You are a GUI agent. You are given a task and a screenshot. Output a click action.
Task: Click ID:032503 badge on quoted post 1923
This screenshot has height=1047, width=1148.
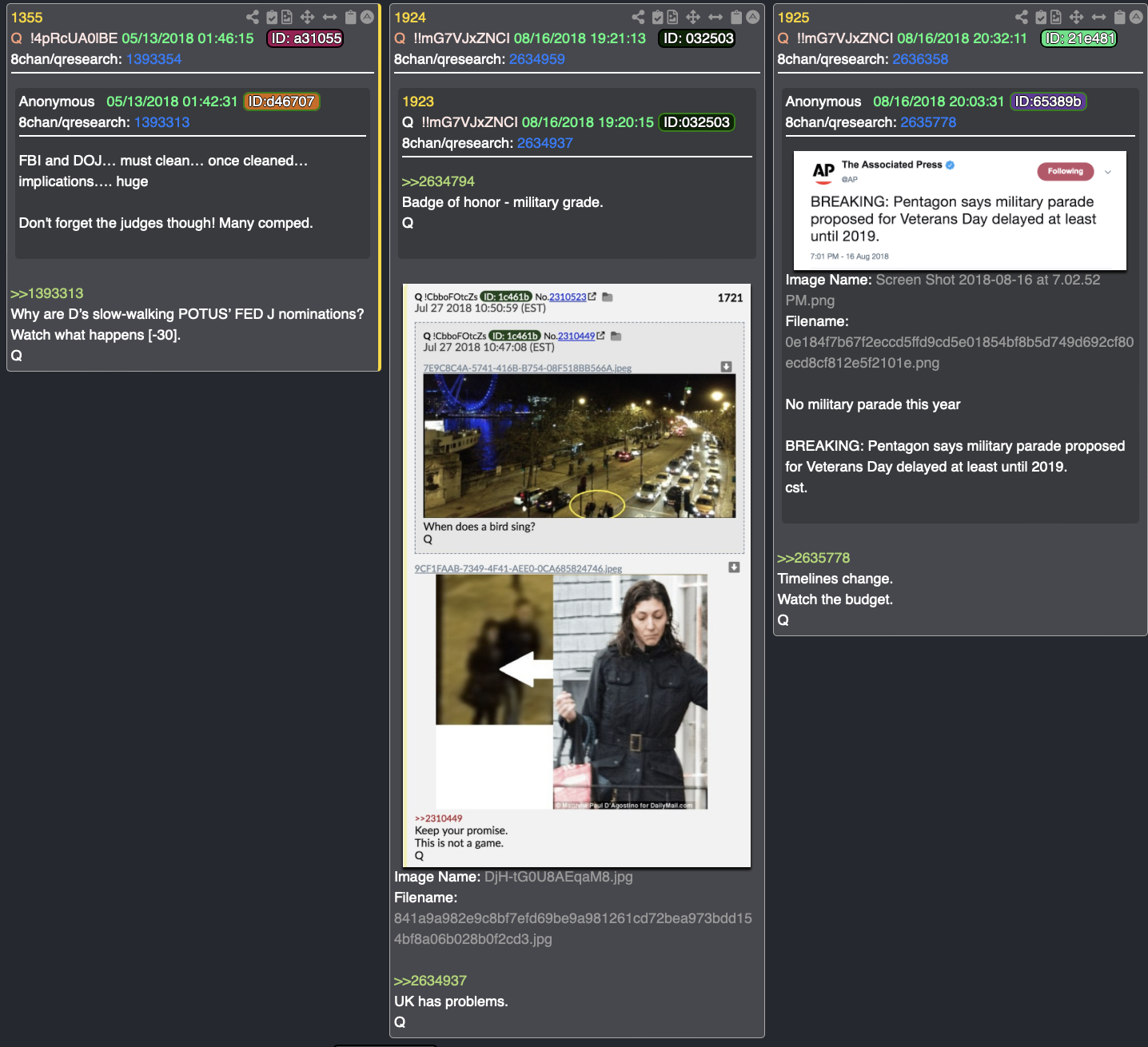(696, 122)
